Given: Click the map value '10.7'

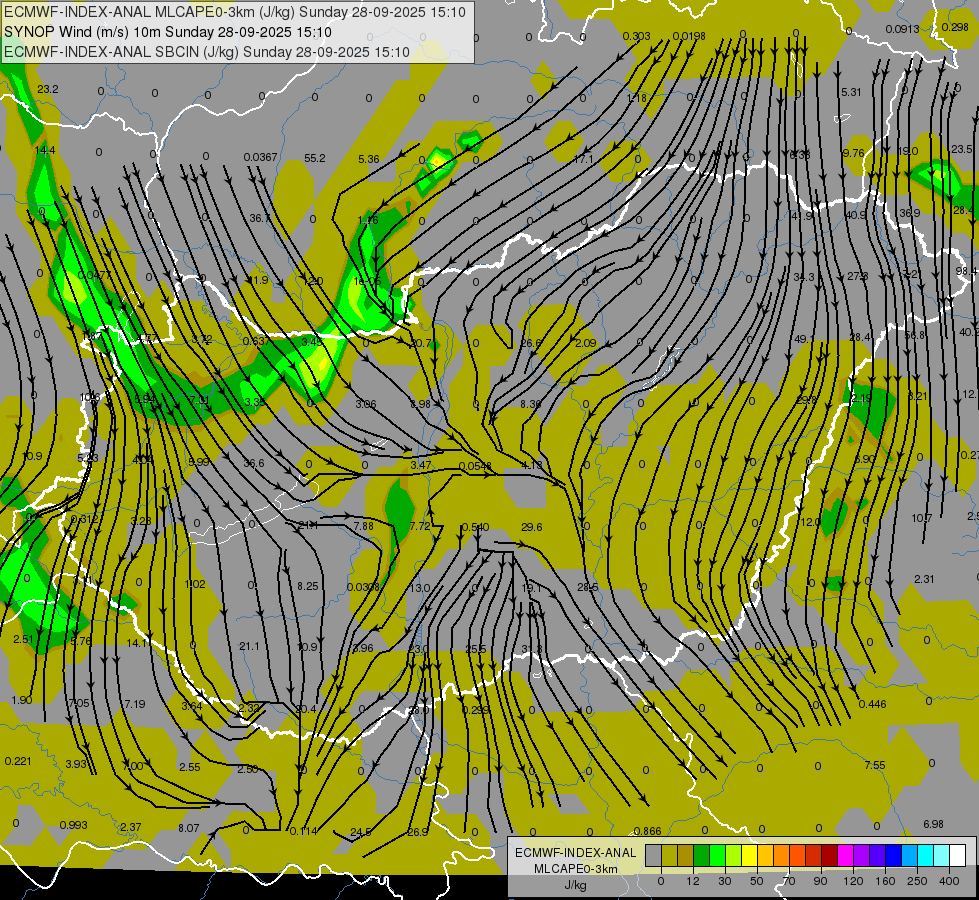Looking at the screenshot, I should (922, 518).
